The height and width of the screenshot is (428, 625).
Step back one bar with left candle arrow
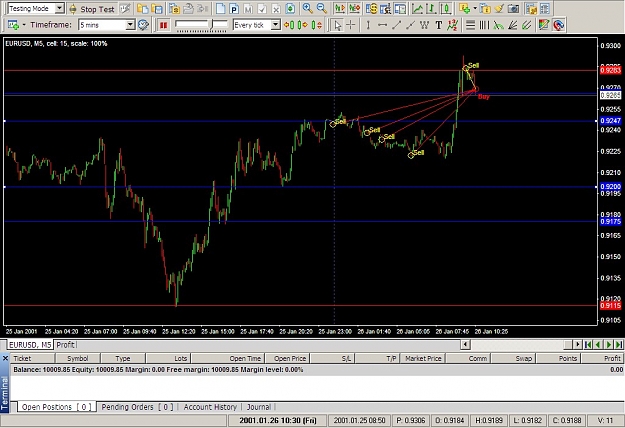pos(289,25)
